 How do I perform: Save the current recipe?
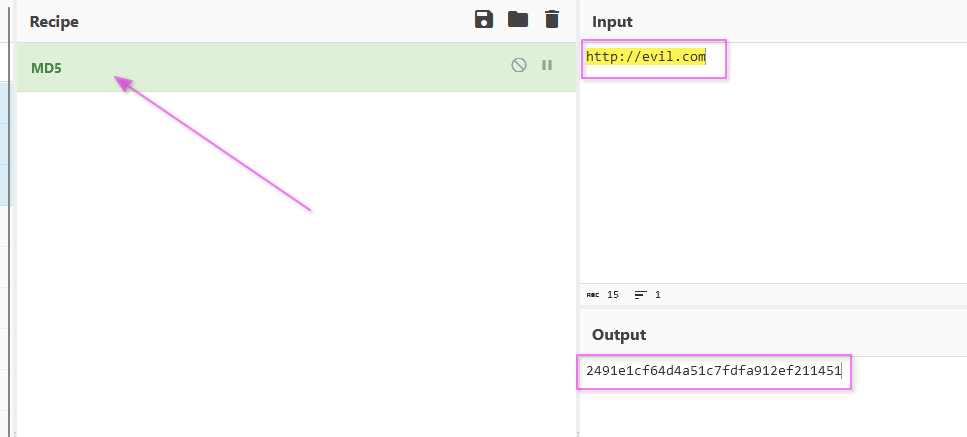tap(484, 20)
